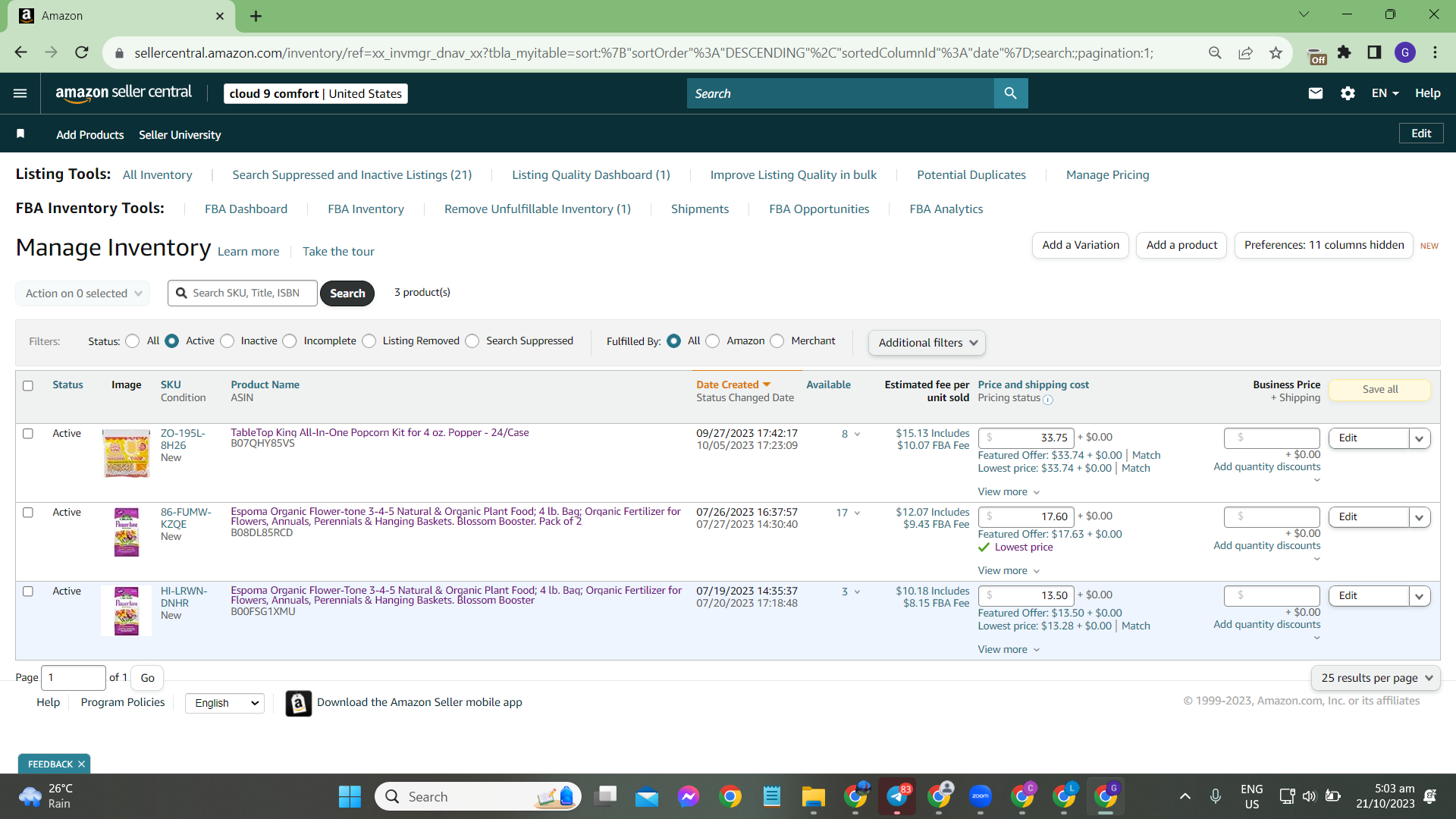Viewport: 1456px width, 819px height.
Task: Click the black Search button beside SKU field
Action: [347, 293]
